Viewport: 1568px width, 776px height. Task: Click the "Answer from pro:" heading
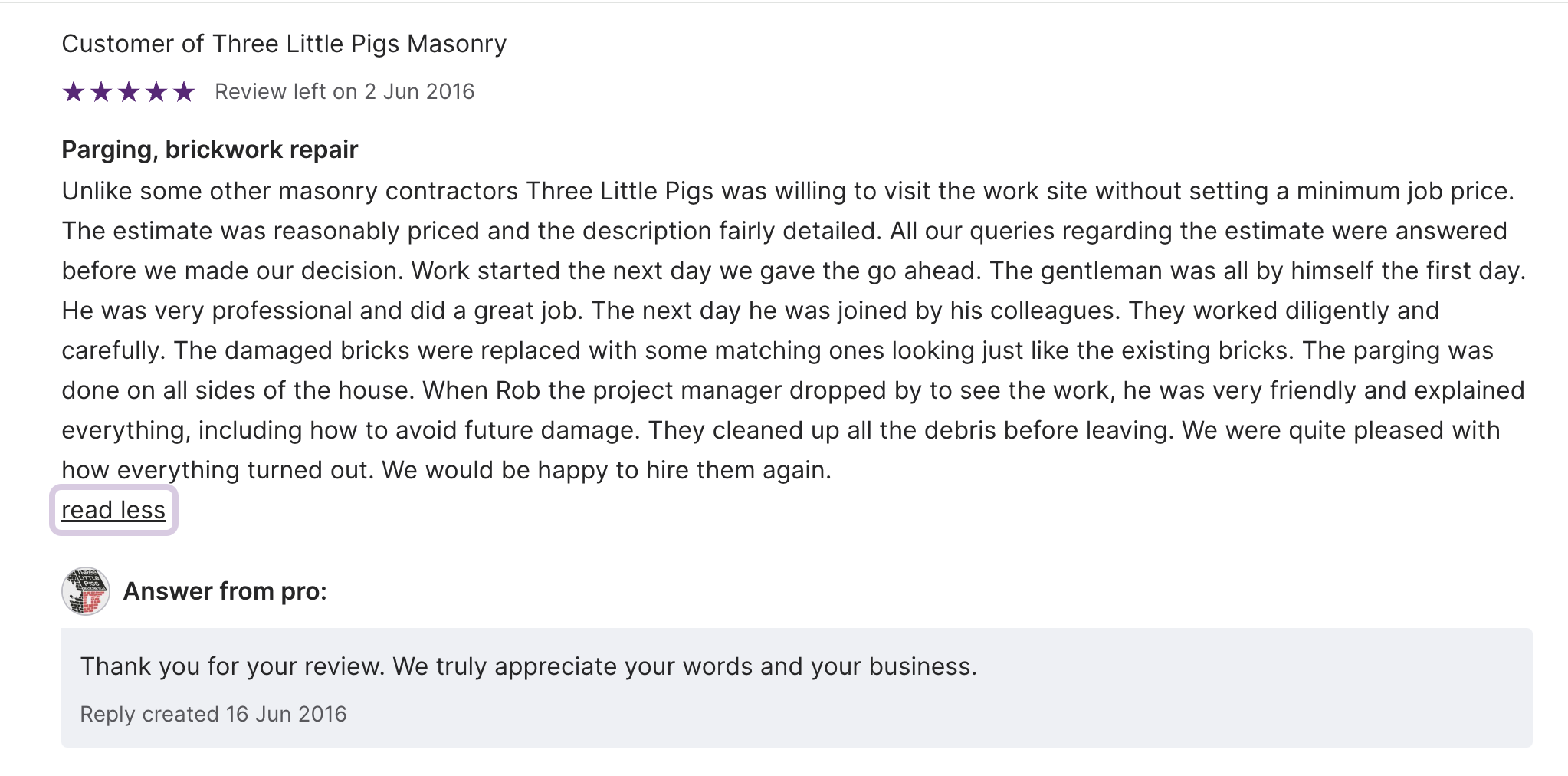click(225, 591)
